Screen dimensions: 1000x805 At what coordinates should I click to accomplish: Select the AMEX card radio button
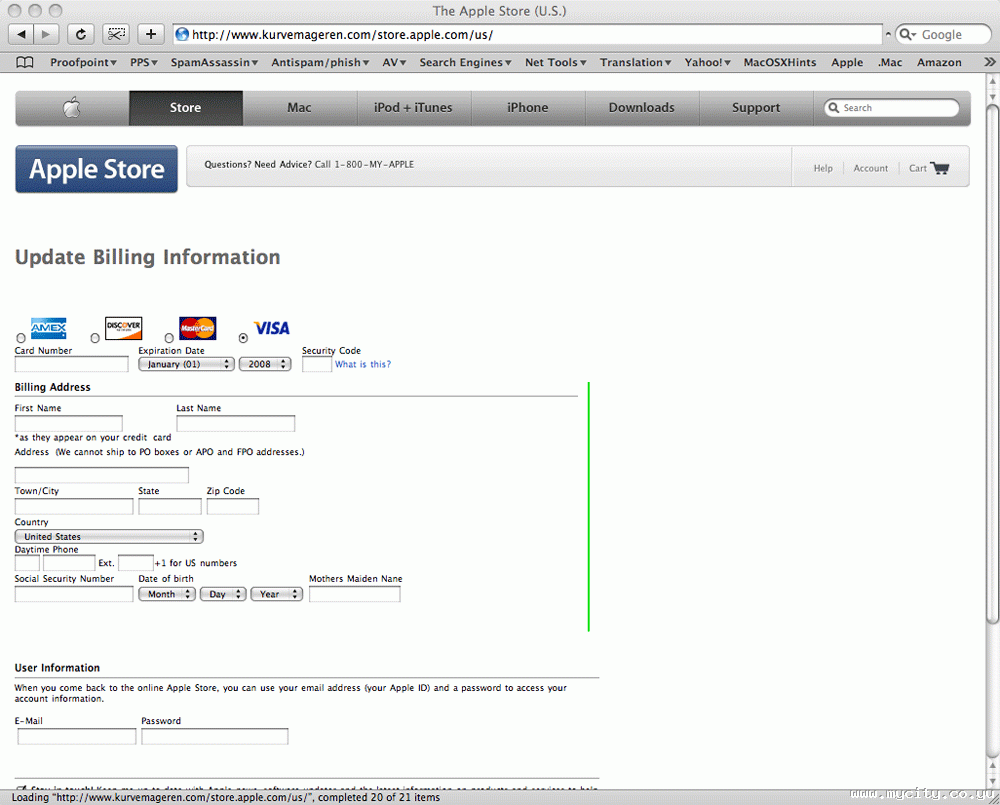pyautogui.click(x=20, y=338)
